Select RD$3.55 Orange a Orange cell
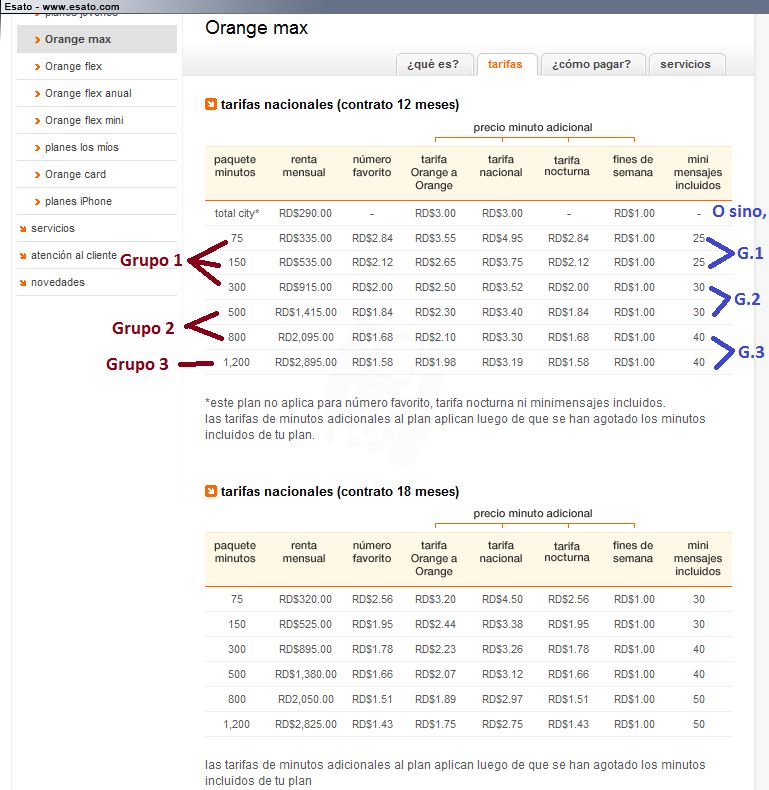The width and height of the screenshot is (769, 790). click(x=435, y=238)
